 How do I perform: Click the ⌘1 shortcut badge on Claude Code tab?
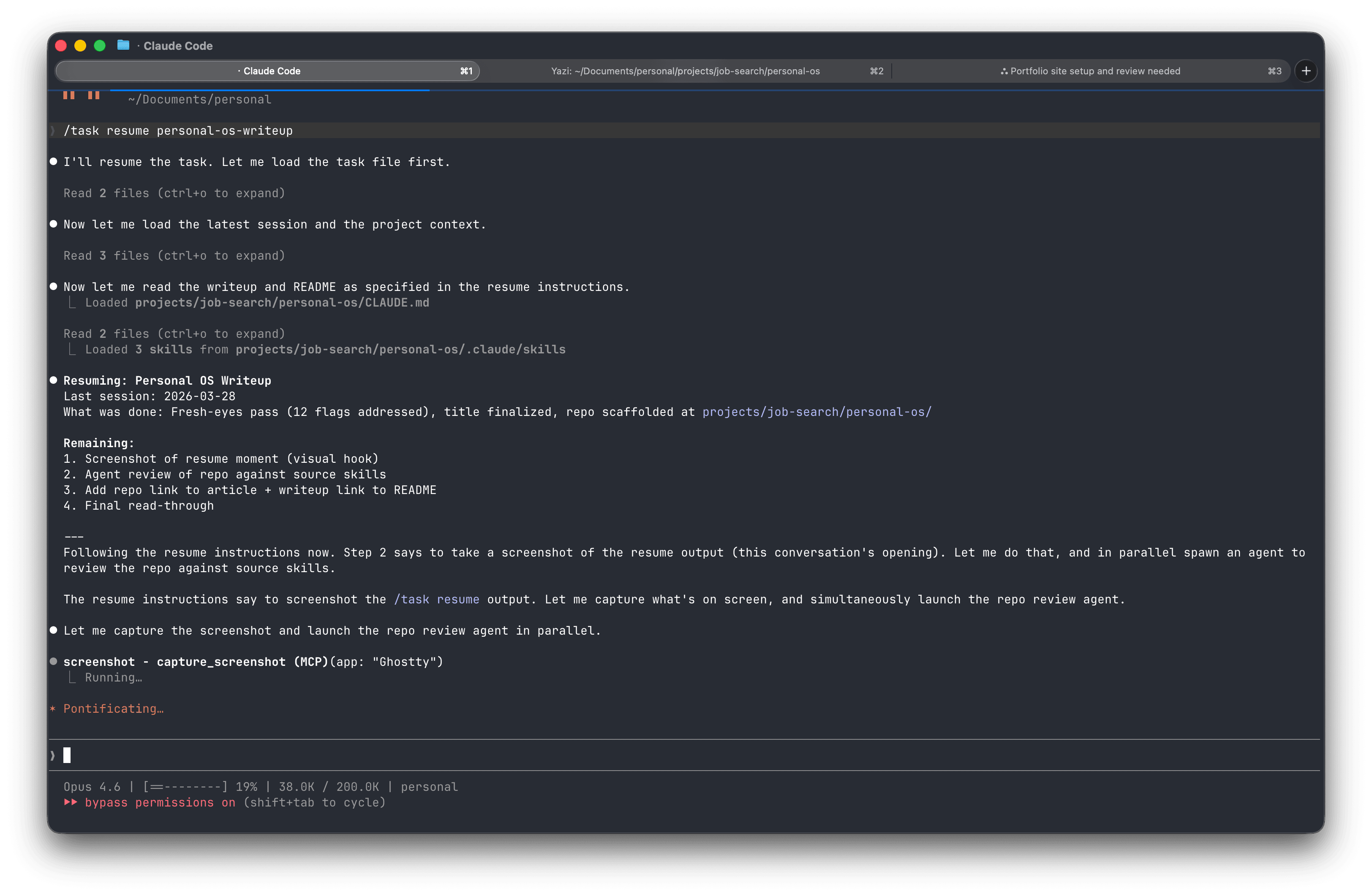[x=467, y=71]
